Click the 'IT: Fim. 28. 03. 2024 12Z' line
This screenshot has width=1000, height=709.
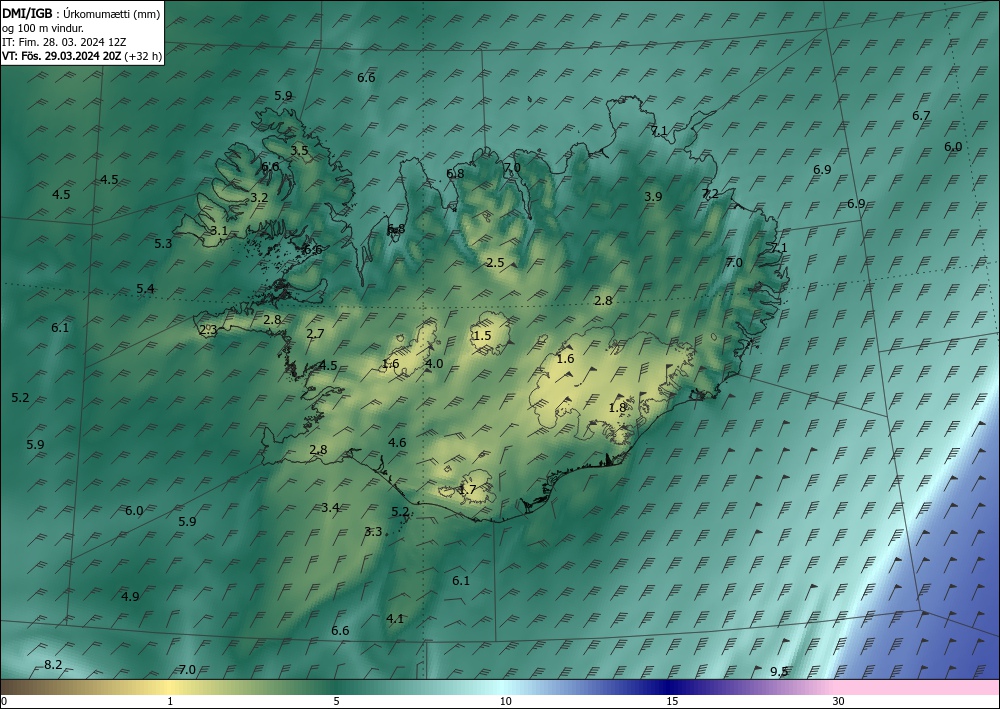64,42
